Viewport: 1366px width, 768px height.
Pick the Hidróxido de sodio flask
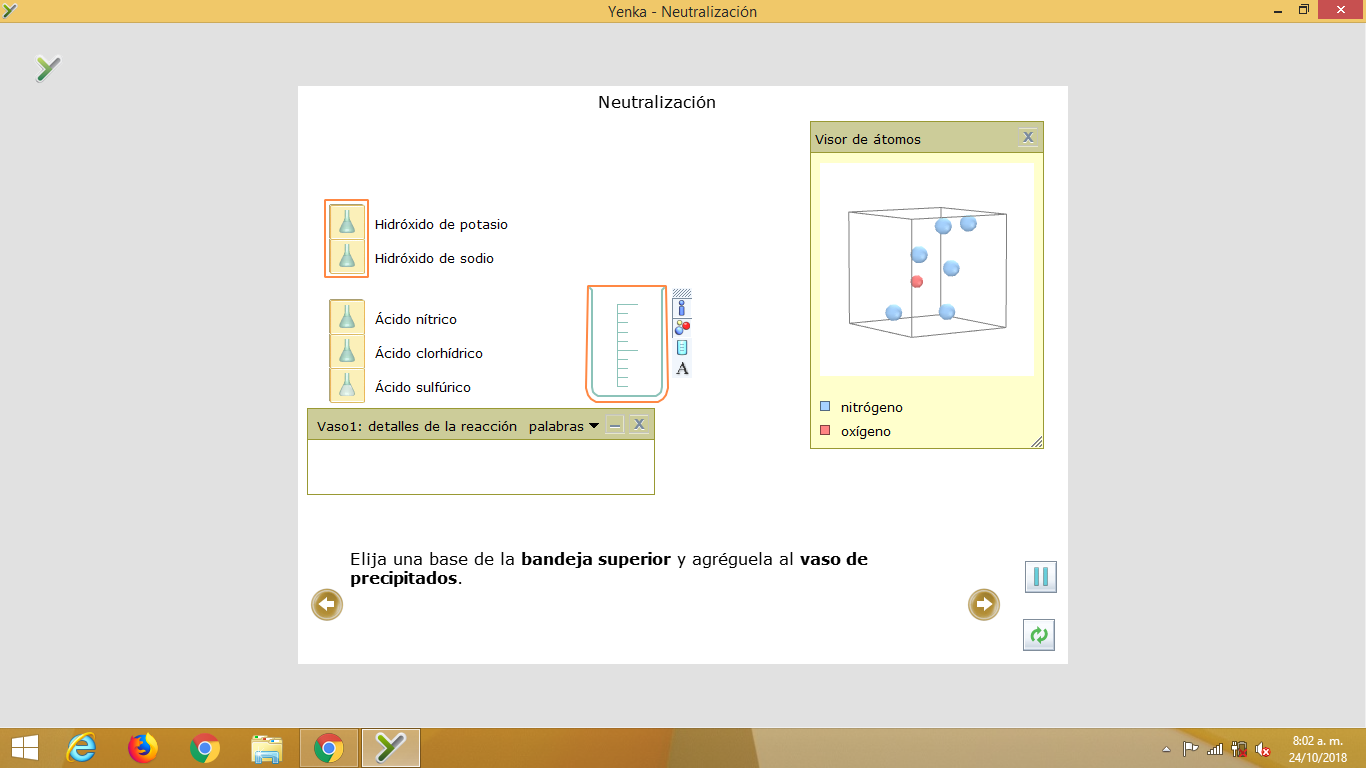click(347, 256)
